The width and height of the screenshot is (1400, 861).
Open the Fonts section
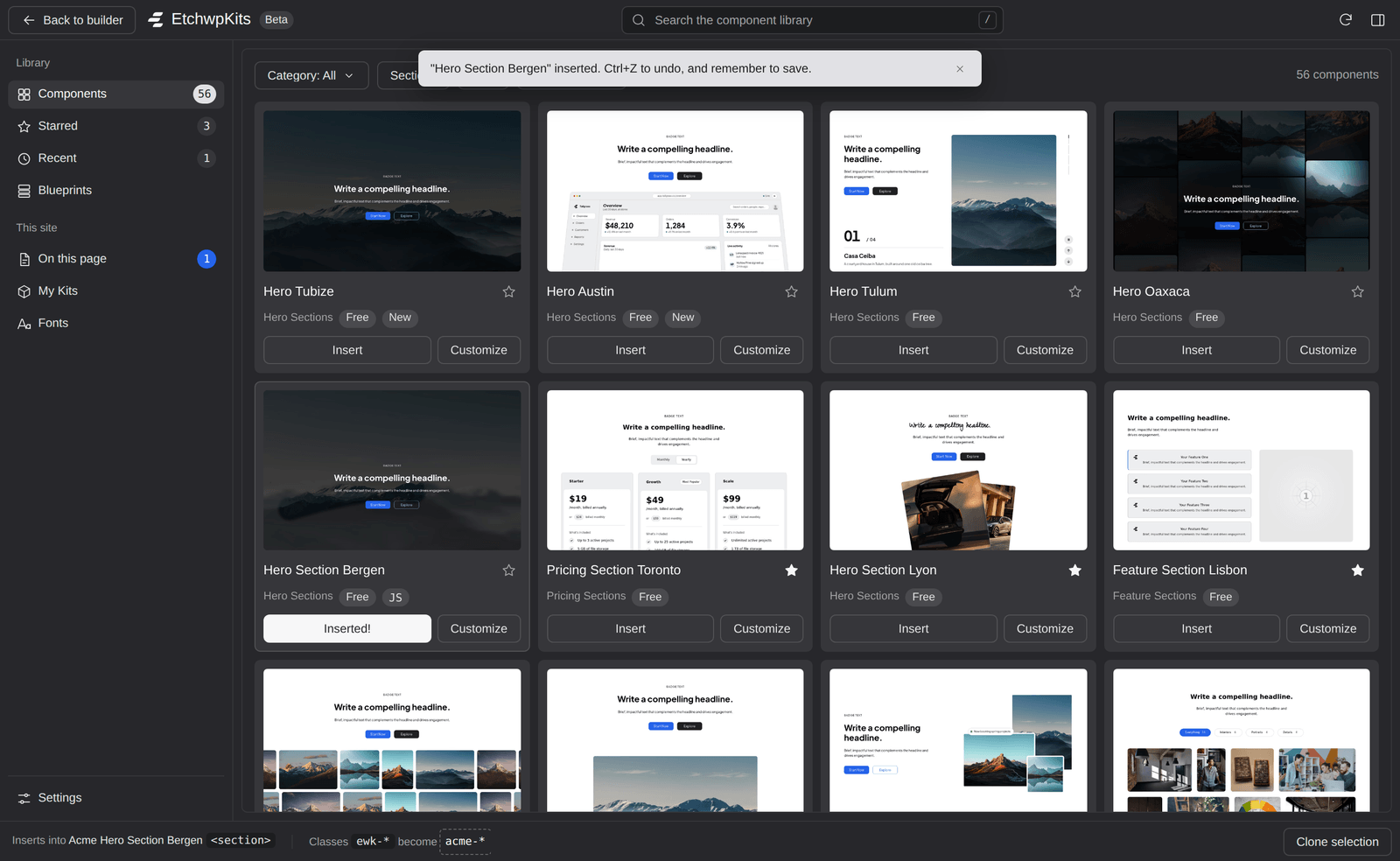(x=115, y=324)
